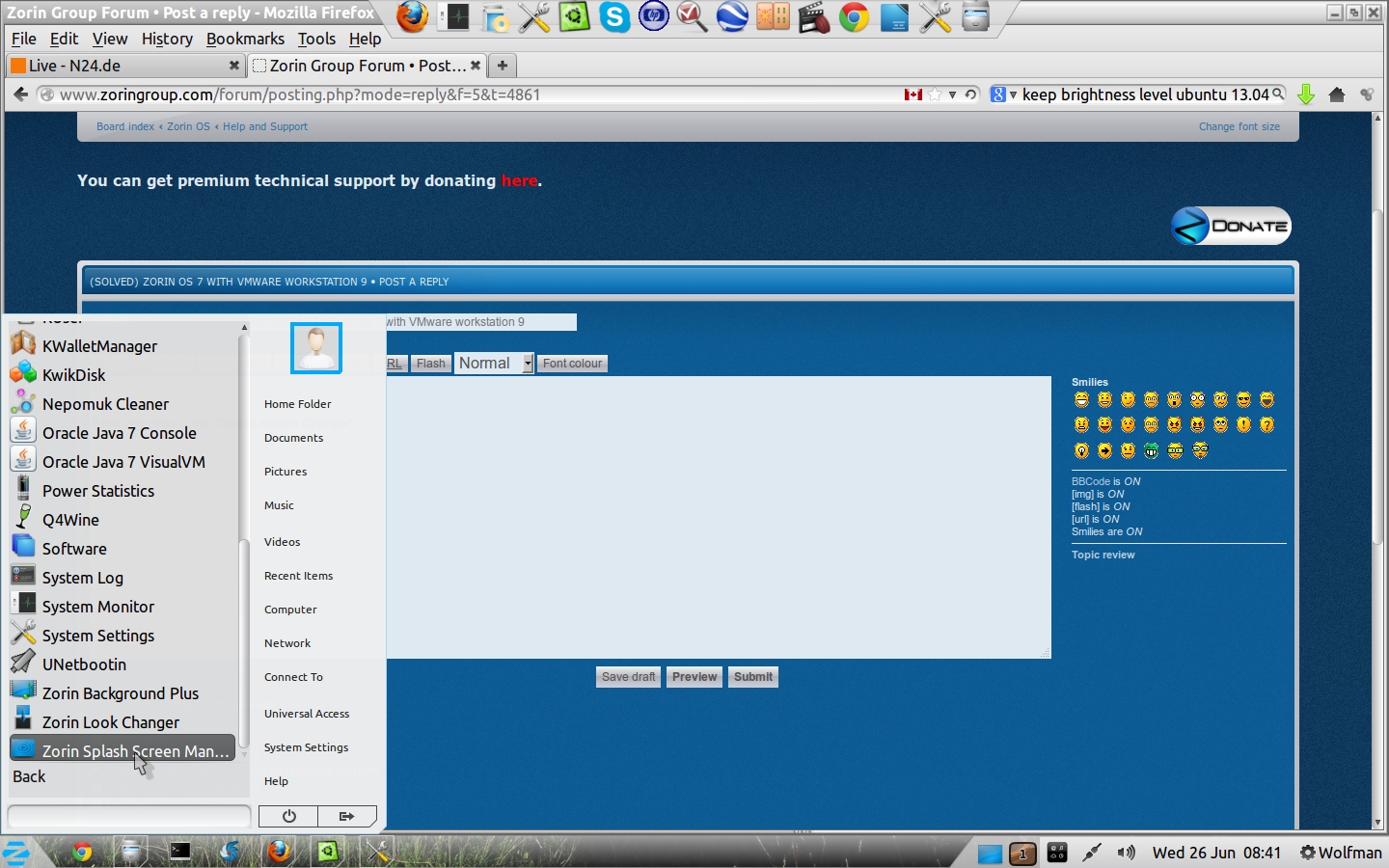This screenshot has height=868, width=1389.
Task: Open the green downloads arrow
Action: (1306, 95)
